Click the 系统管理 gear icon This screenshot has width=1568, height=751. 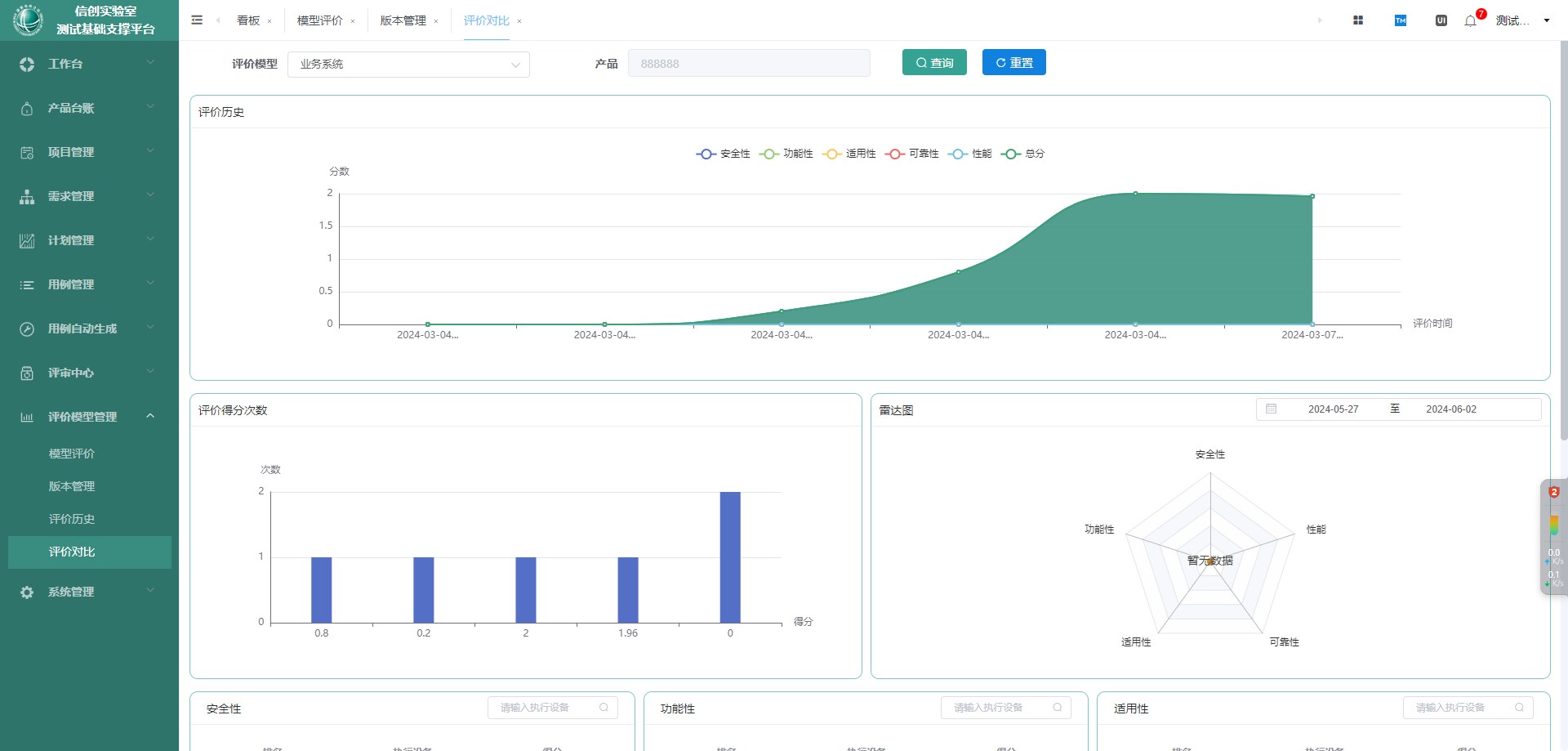pyautogui.click(x=27, y=592)
